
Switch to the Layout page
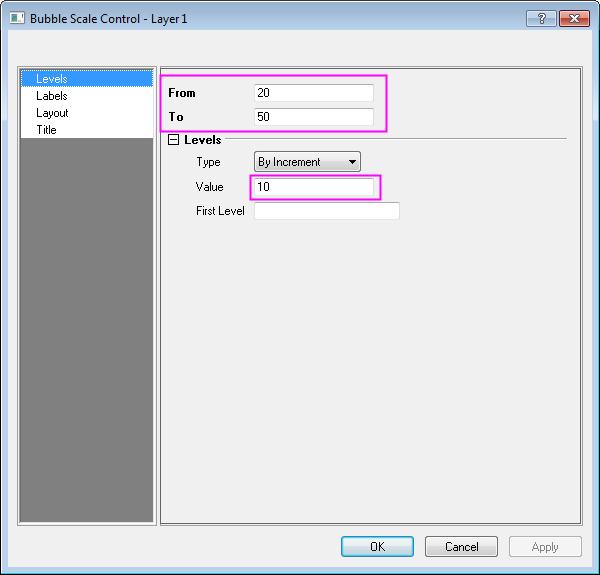click(x=53, y=113)
